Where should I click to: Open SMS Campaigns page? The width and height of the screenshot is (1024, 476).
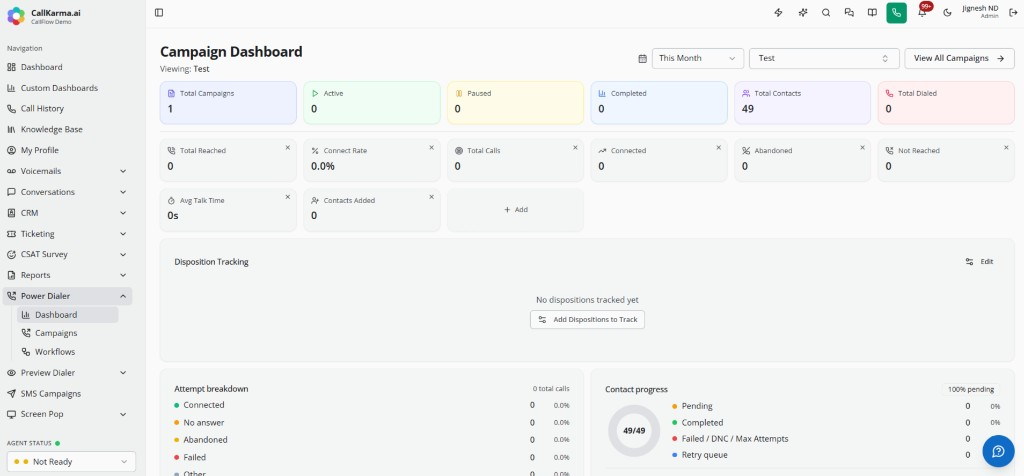(x=67, y=394)
